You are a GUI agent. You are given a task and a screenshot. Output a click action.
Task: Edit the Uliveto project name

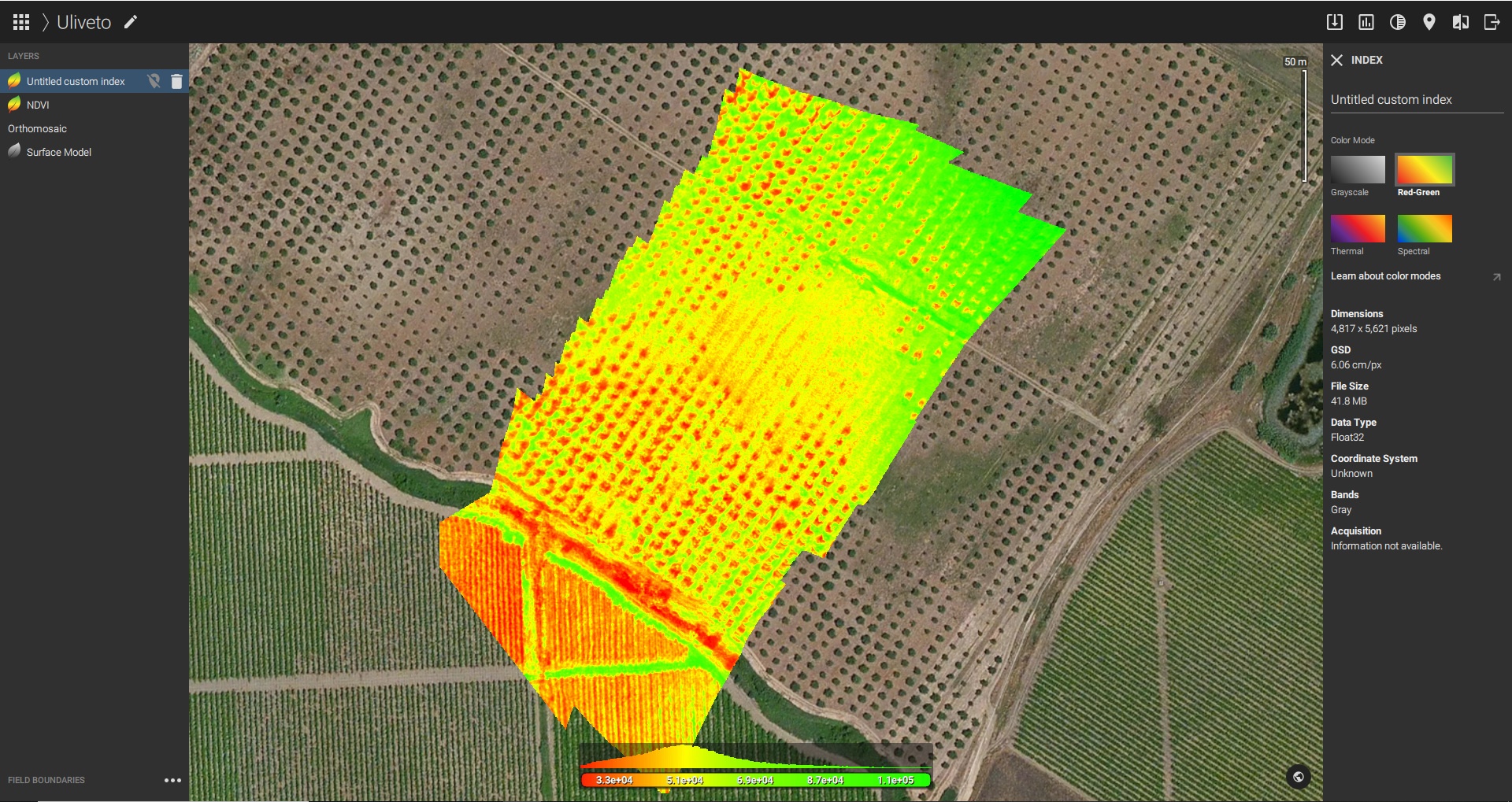coord(131,22)
